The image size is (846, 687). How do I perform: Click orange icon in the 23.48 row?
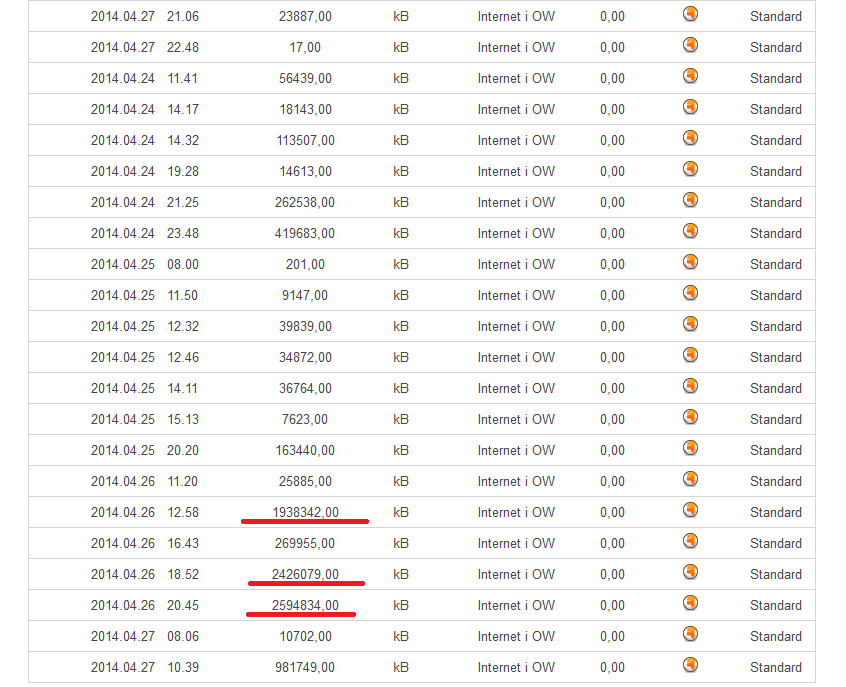690,231
